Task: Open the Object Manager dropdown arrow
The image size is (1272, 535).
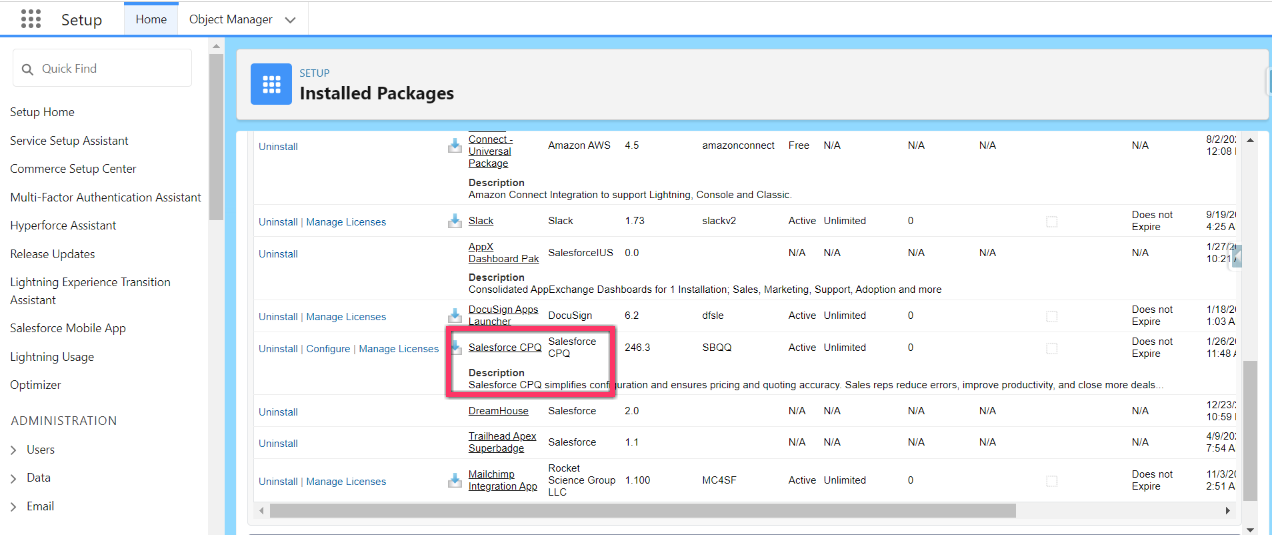Action: pos(290,20)
